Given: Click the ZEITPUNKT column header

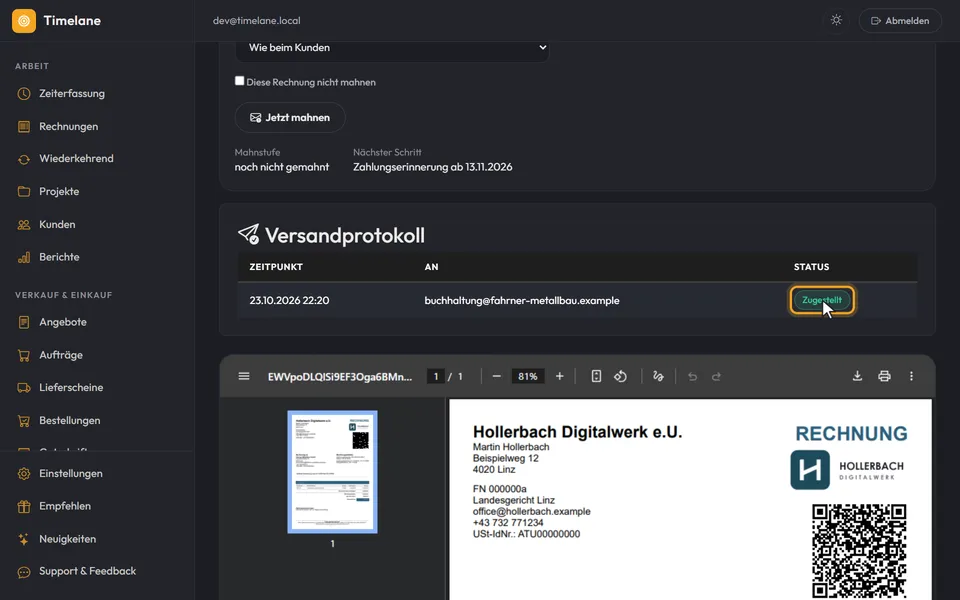Looking at the screenshot, I should (276, 267).
